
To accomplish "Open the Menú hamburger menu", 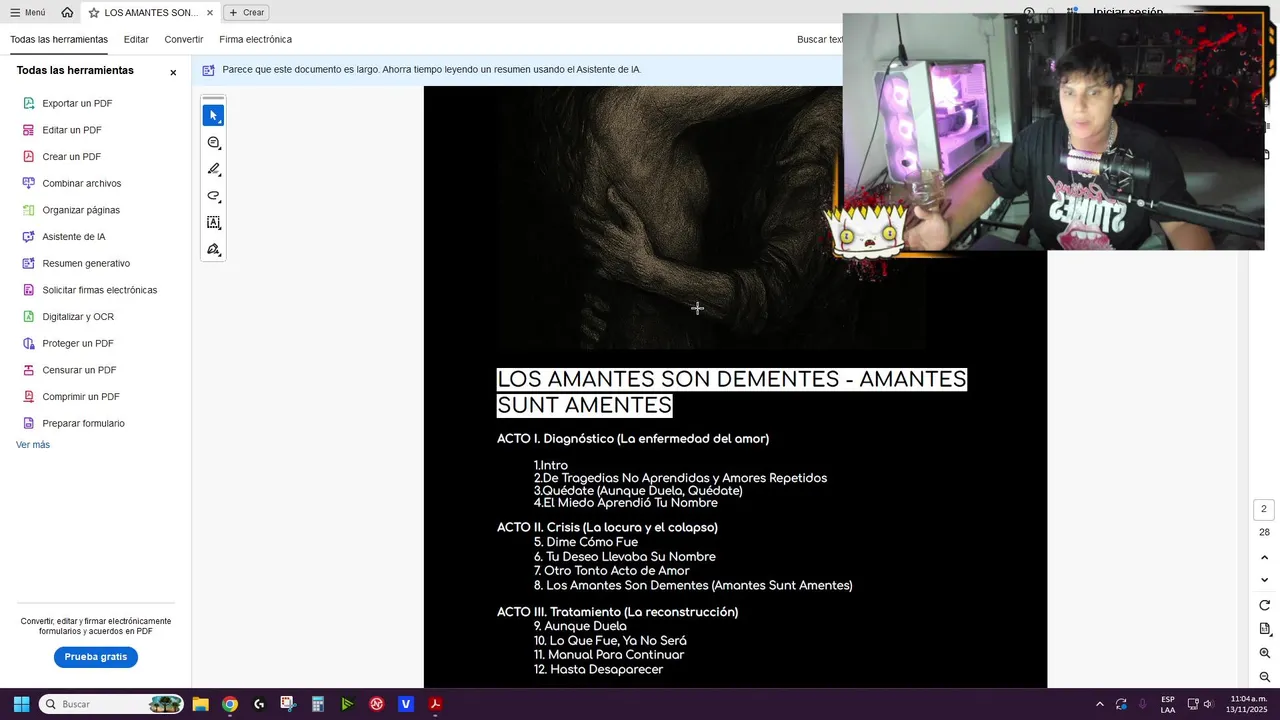I will point(27,12).
